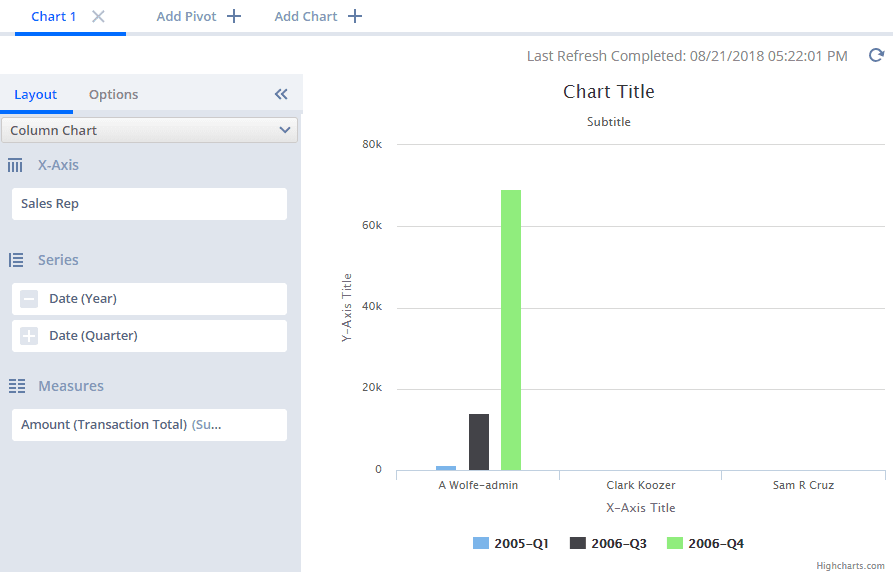Click the refresh icon beside Last Refresh
Screen dimensions: 893x572
click(876, 56)
